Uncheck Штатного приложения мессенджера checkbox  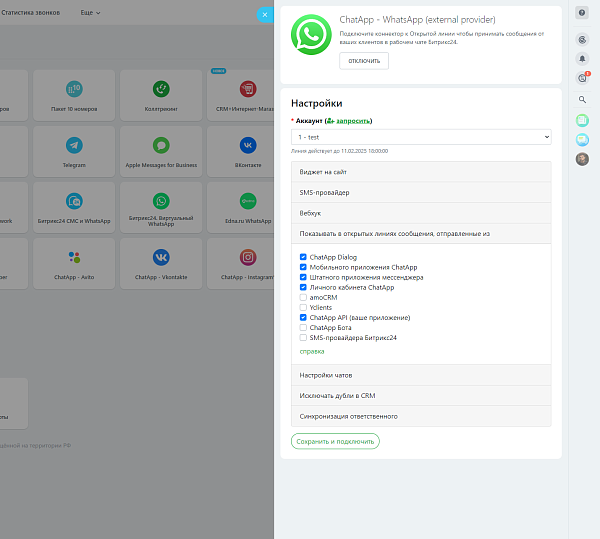(303, 277)
